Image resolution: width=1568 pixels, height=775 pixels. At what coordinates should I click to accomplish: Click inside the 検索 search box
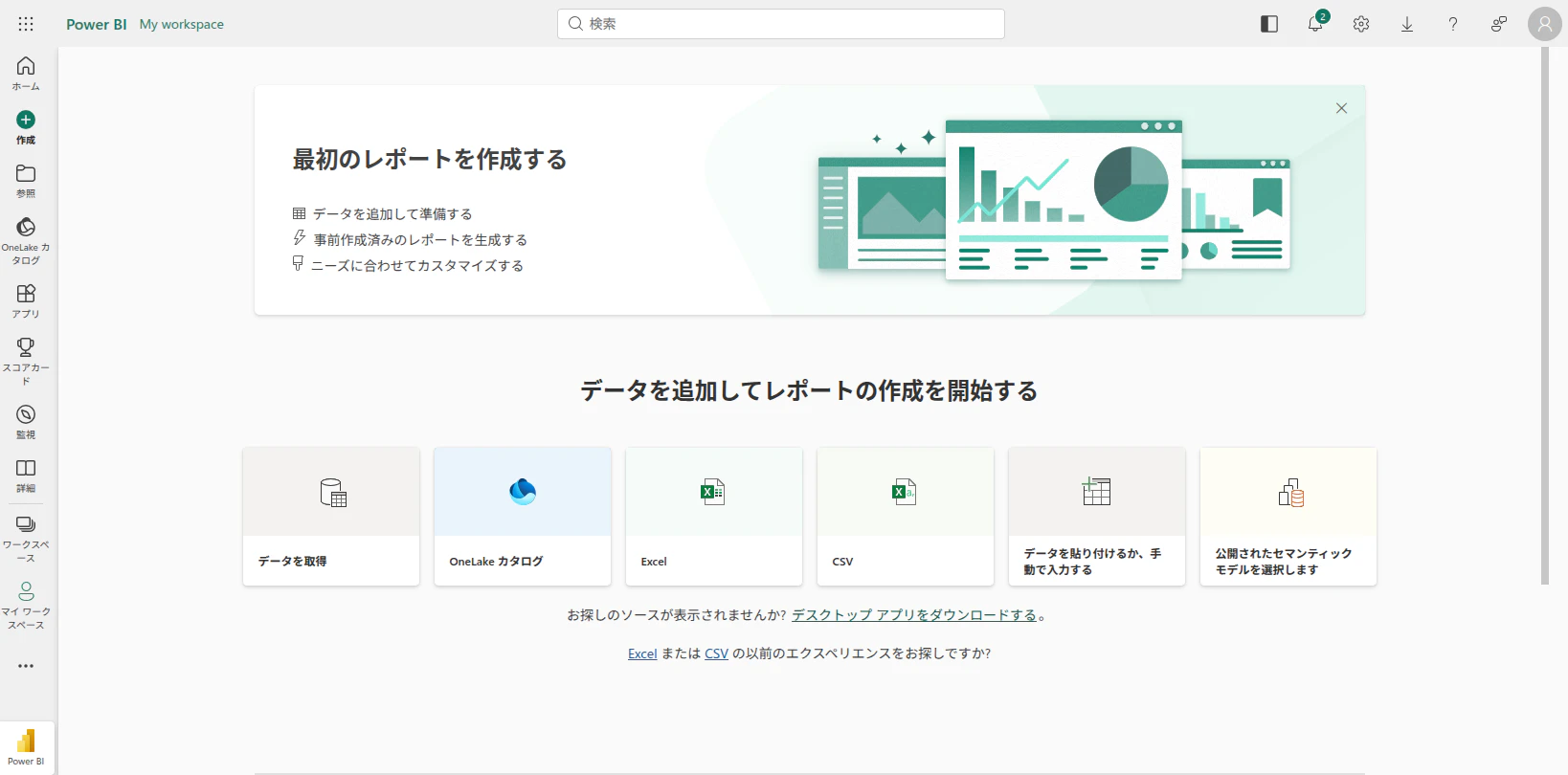click(x=781, y=24)
